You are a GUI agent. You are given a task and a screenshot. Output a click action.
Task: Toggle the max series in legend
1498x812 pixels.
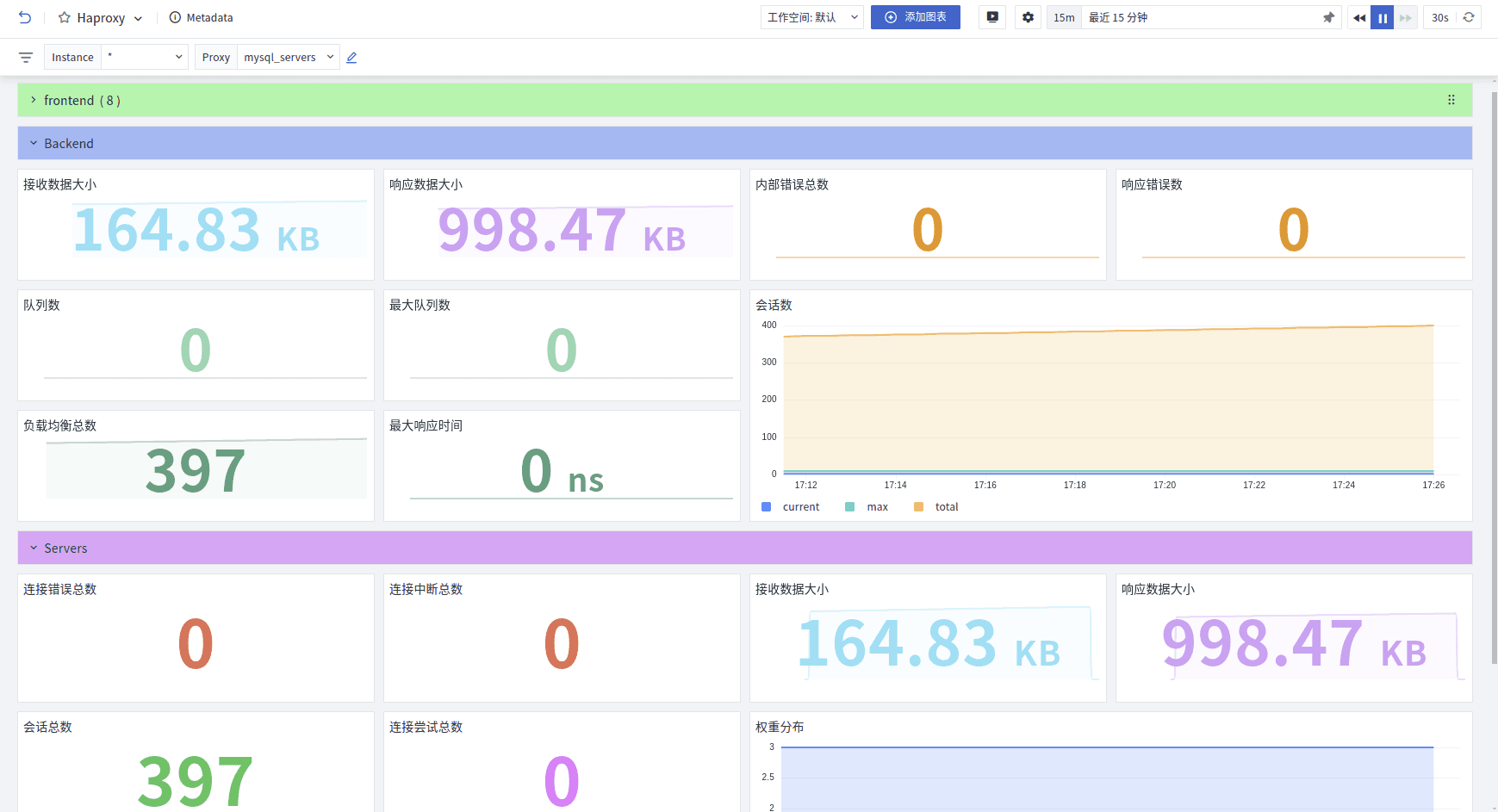867,507
